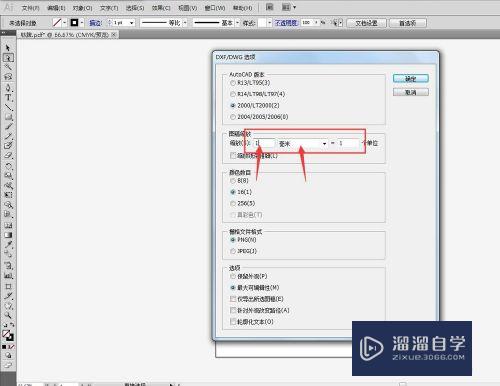Select R13/LT95(3) AutoCAD version
This screenshot has width=500, height=386.
(250, 83)
